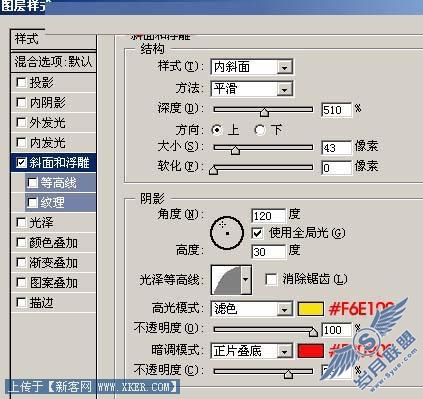Image resolution: width=423 pixels, height=399 pixels.
Task: Enable the 内阴影 inner shadow checkbox
Action: 21,102
